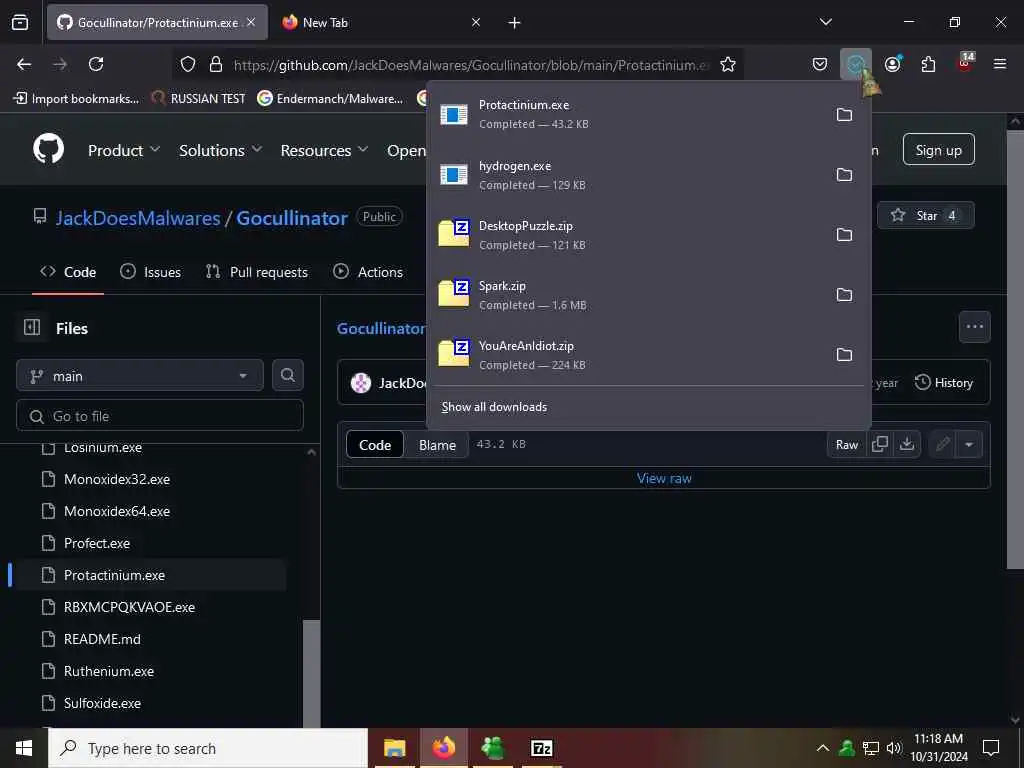This screenshot has width=1024, height=768.
Task: Show folder for YouAreAnIdiot.zip download
Action: (844, 355)
